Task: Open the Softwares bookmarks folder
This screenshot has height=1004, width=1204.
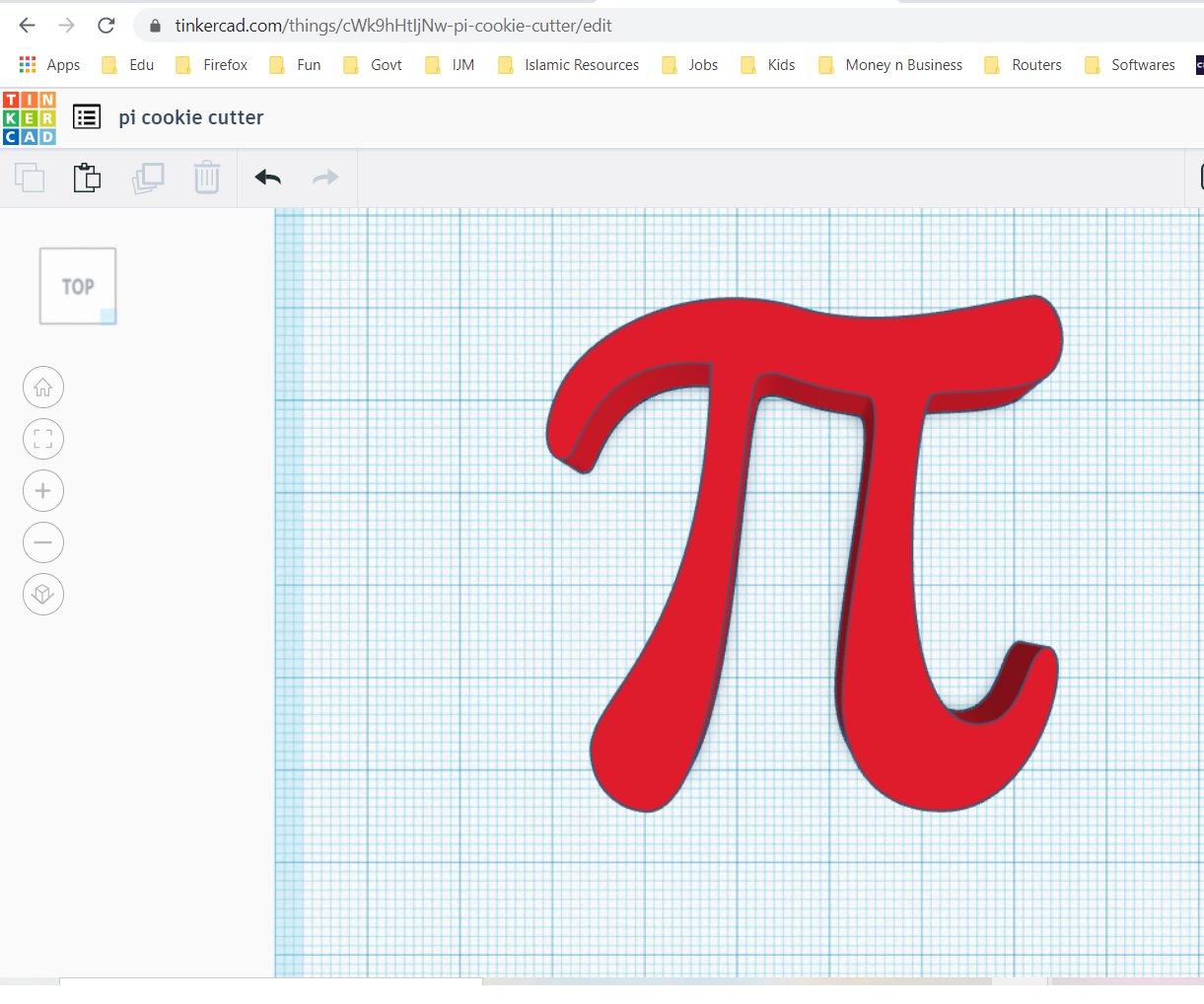Action: coord(1142,64)
